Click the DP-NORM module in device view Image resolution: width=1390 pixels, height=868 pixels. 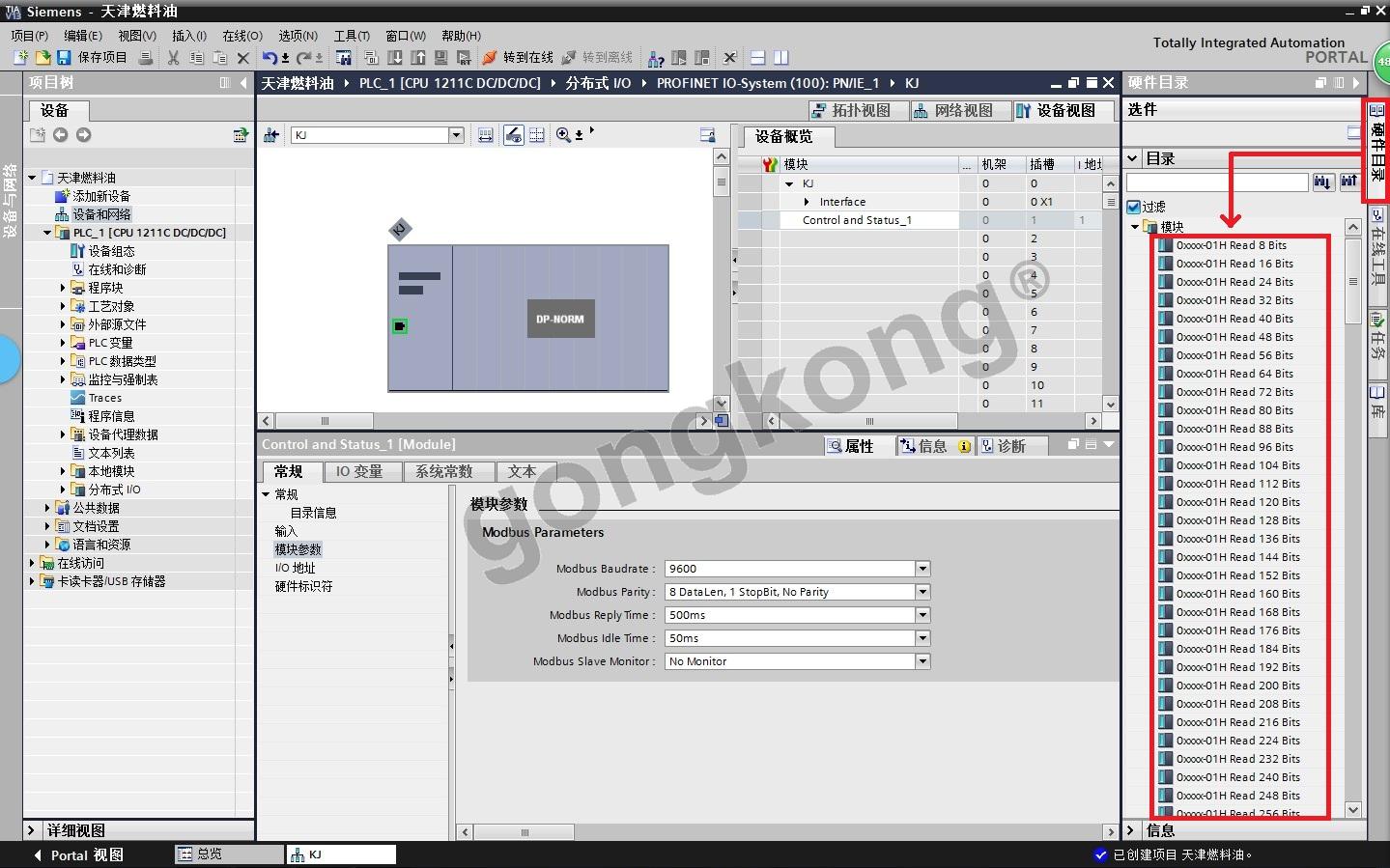coord(560,319)
